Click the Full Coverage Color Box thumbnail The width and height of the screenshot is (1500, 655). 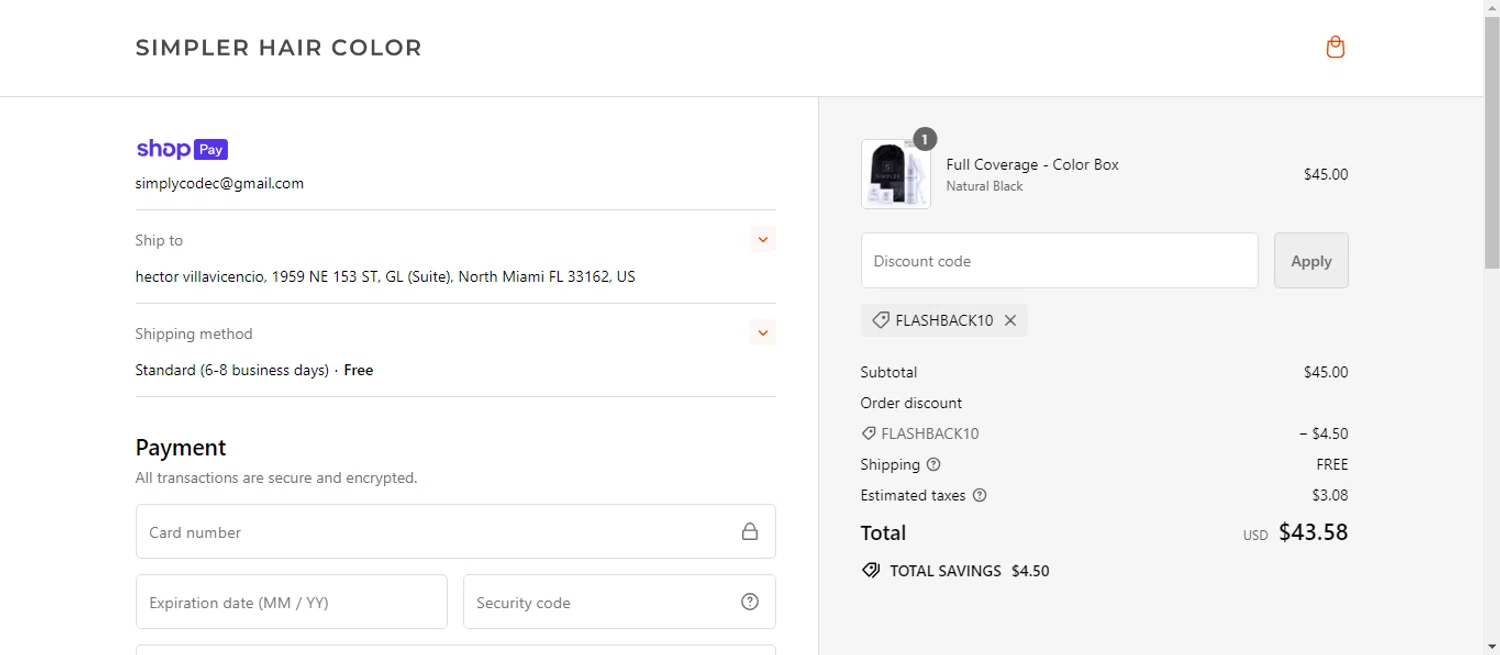[896, 174]
